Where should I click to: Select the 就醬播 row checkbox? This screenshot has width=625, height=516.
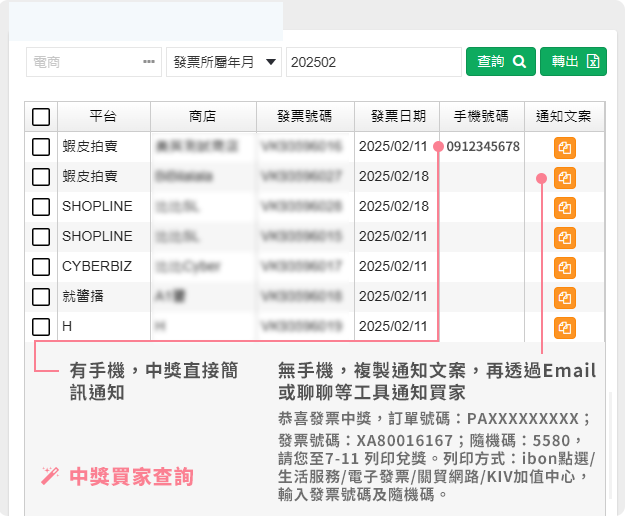41,297
